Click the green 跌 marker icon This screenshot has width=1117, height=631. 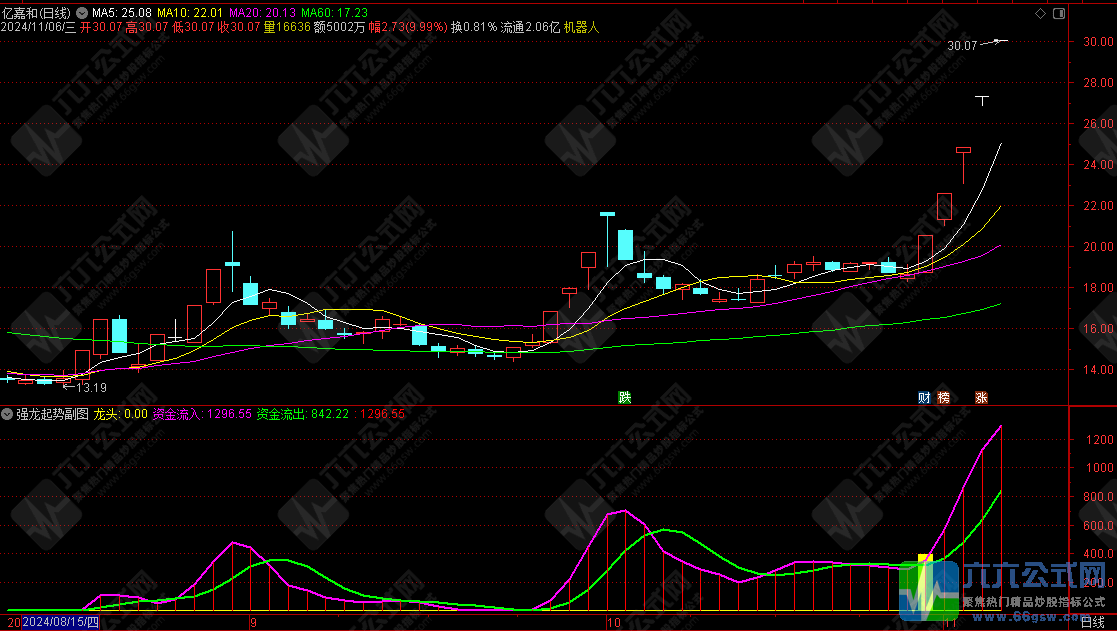[625, 397]
